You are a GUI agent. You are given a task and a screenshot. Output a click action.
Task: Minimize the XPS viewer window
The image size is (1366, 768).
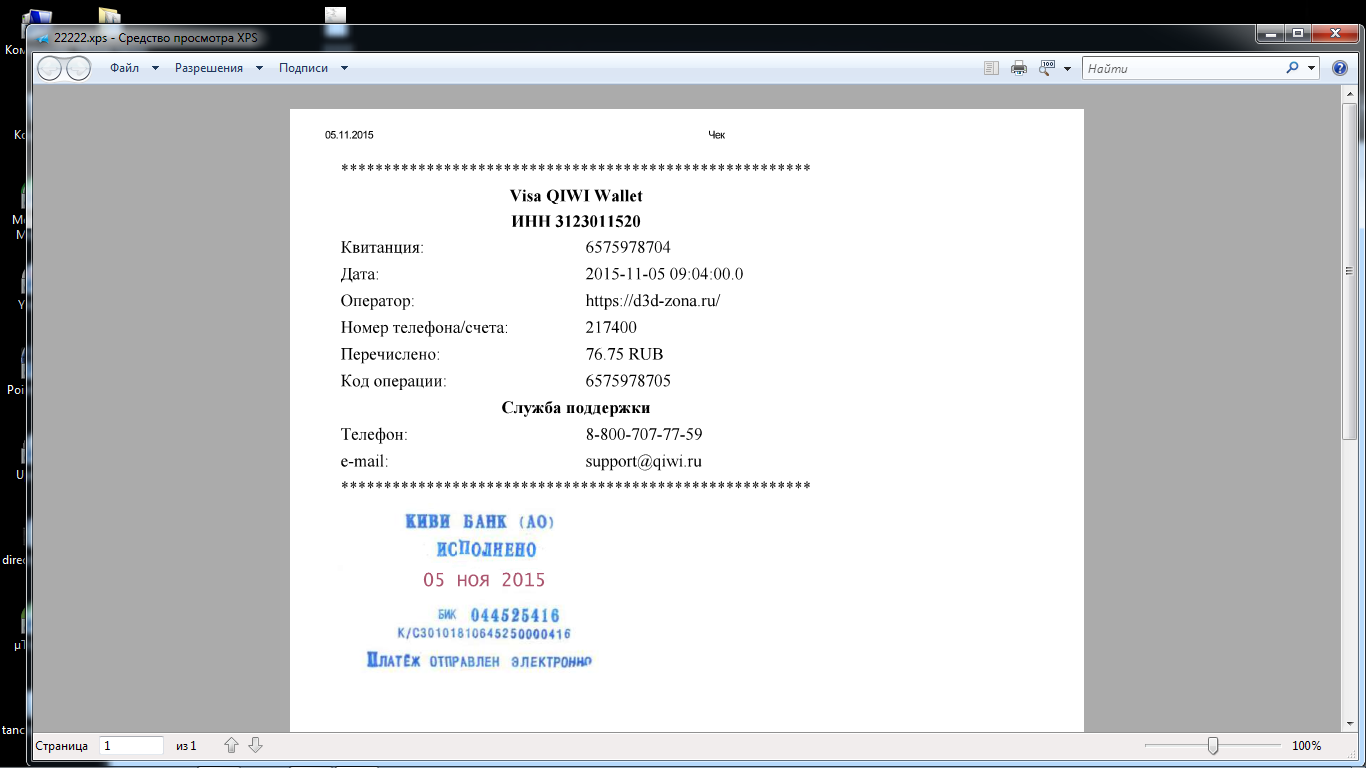[1271, 33]
